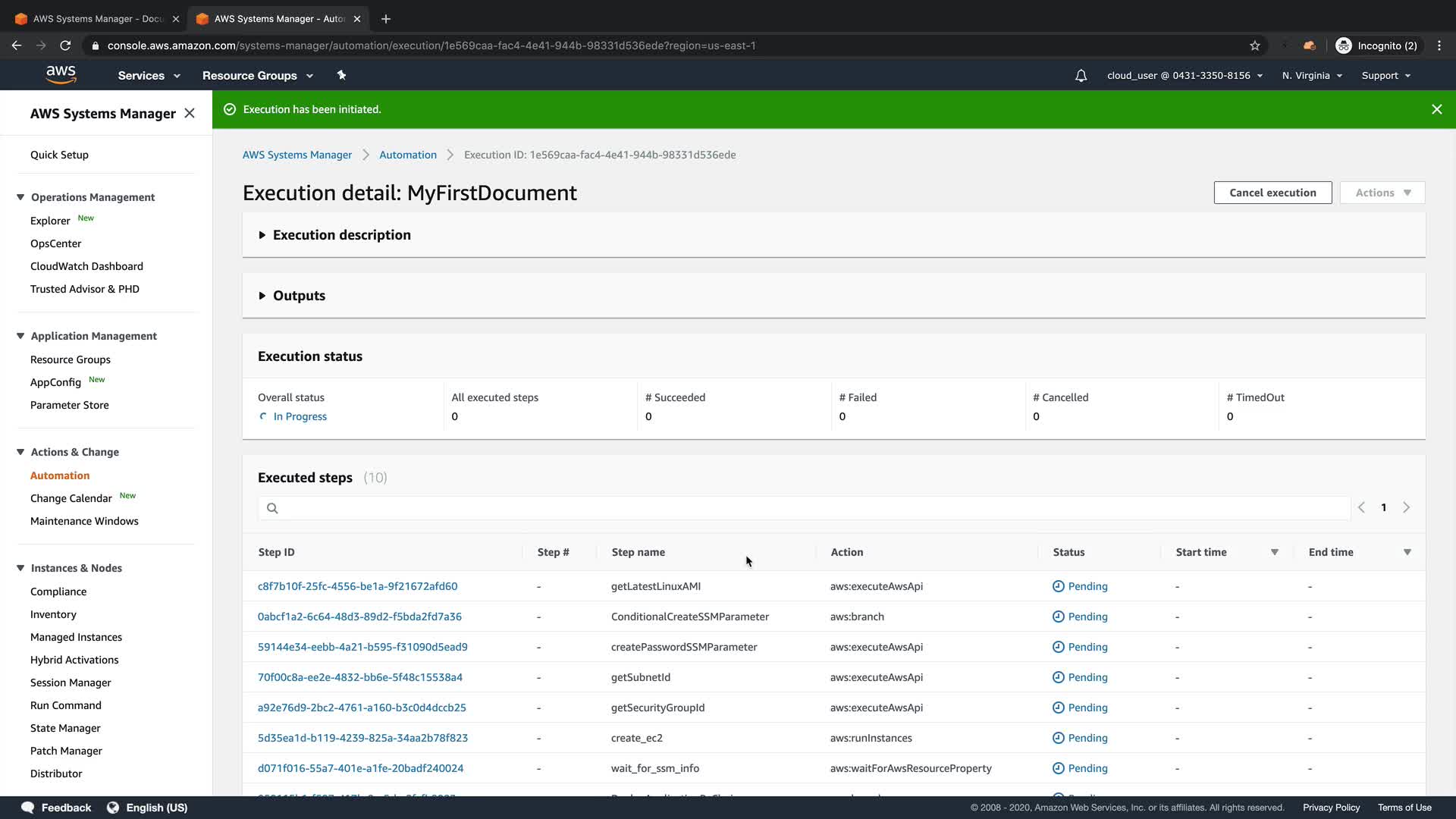The height and width of the screenshot is (819, 1456).
Task: Open the N. Virginia region dropdown
Action: (x=1311, y=76)
